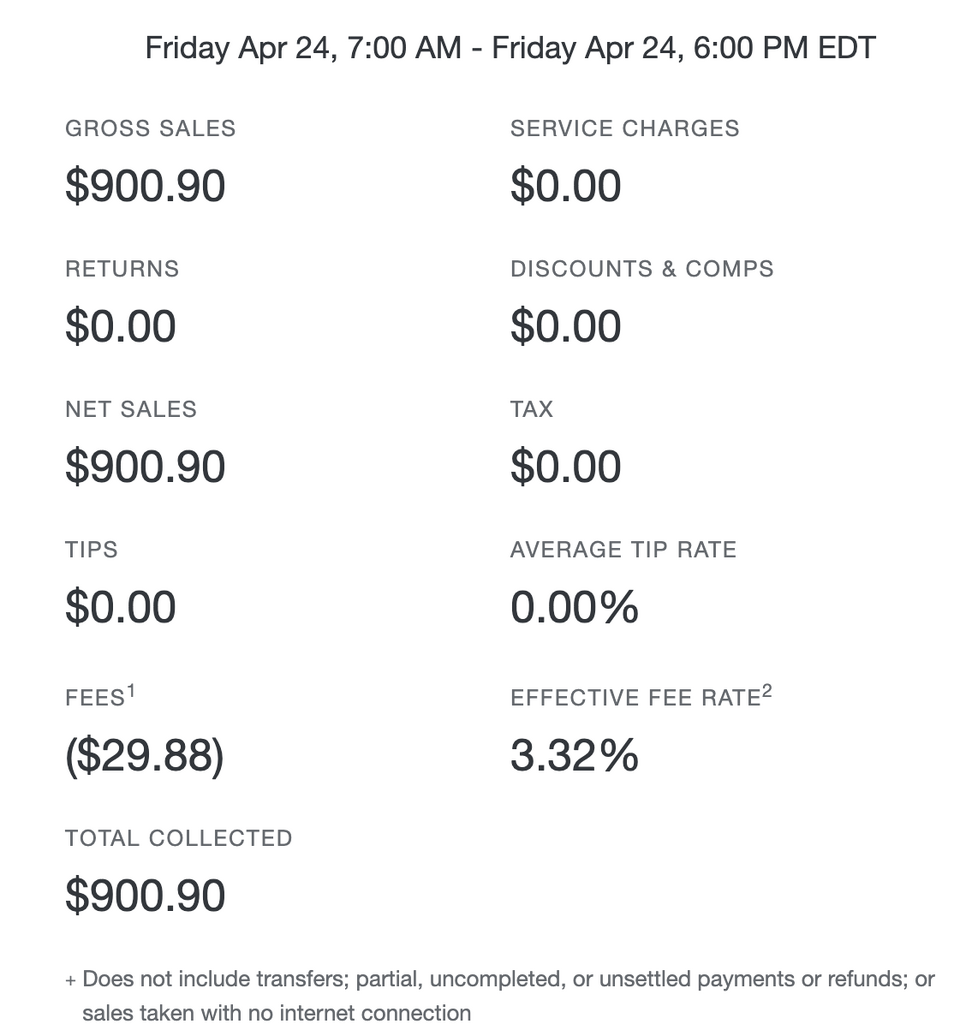Click the Fees footnote 1 superscript
The image size is (978, 1024).
131,691
